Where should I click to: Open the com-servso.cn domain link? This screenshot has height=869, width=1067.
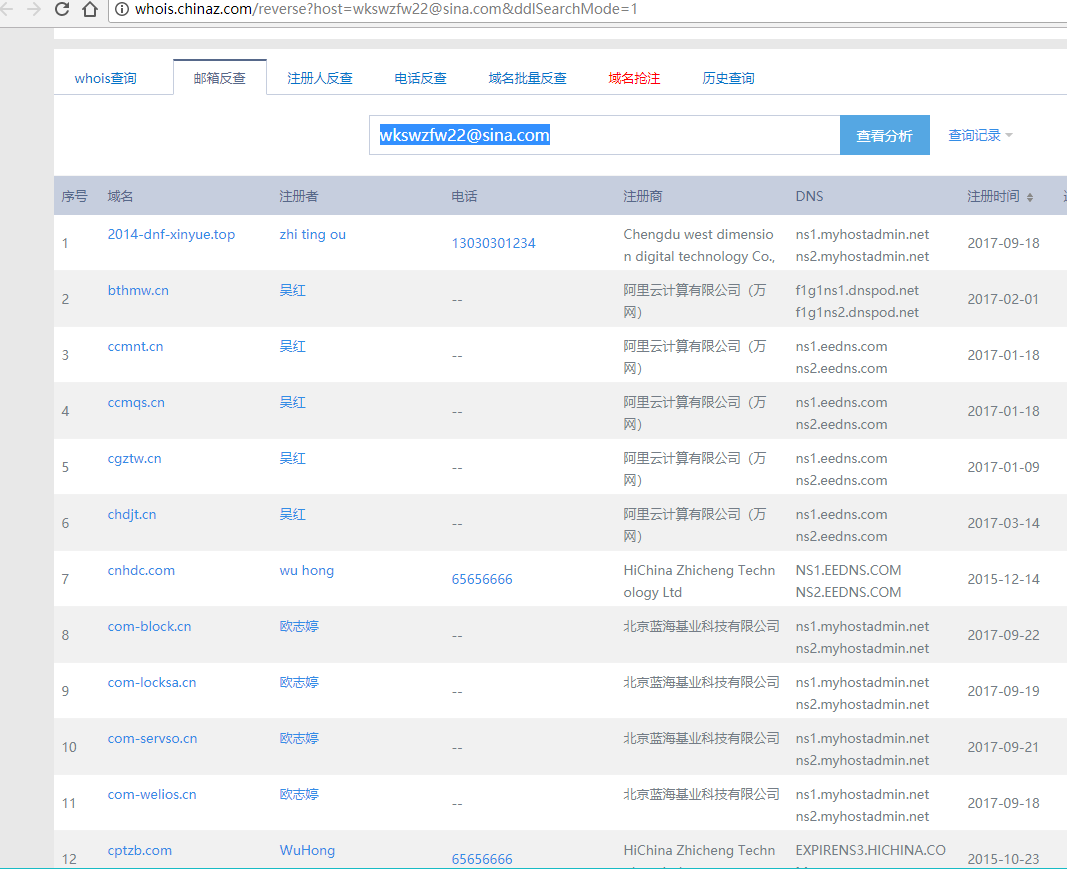point(152,738)
